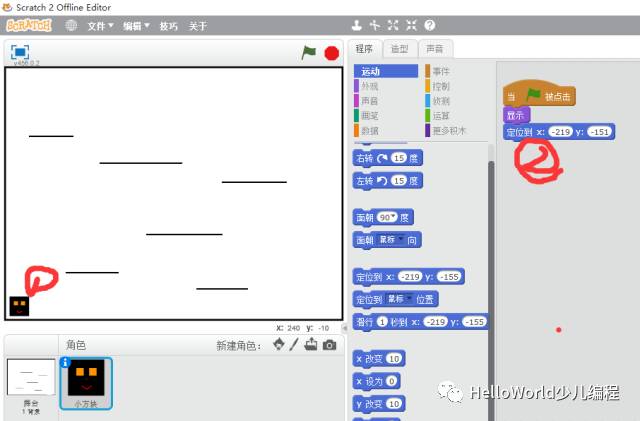Click the green flag to start the project
Screen dimensions: 640x421
(309, 53)
